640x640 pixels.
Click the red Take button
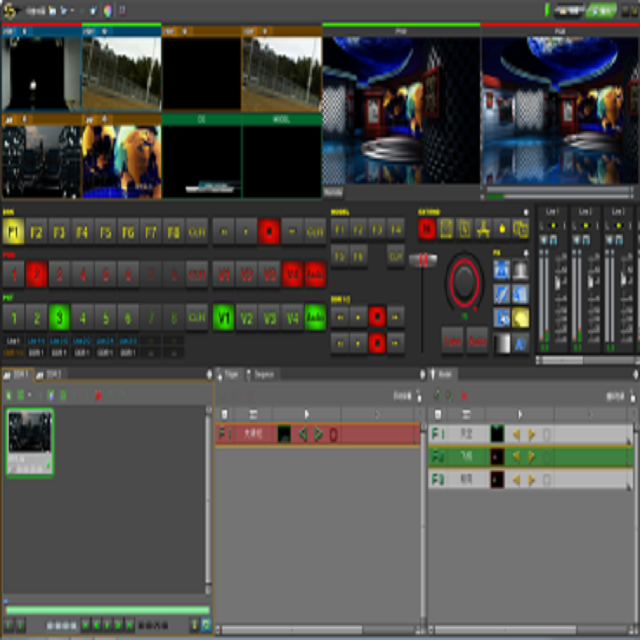pos(452,341)
